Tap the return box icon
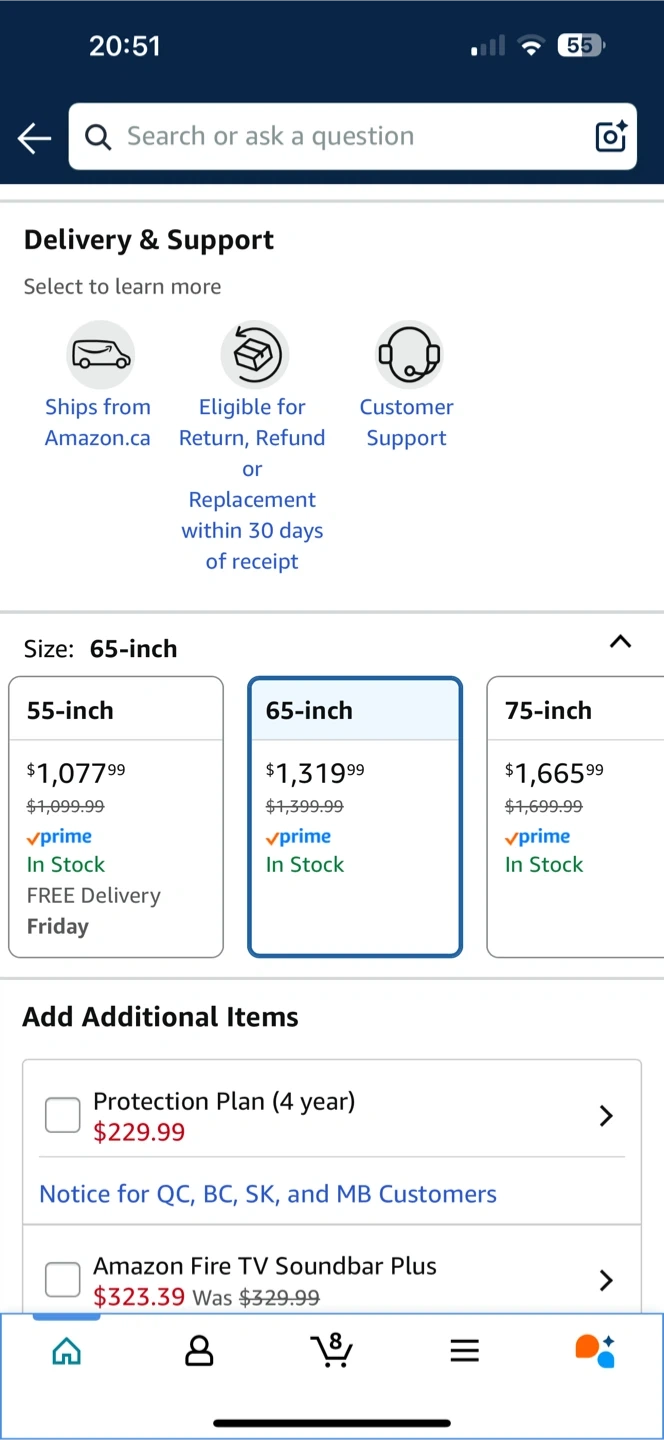 (254, 354)
